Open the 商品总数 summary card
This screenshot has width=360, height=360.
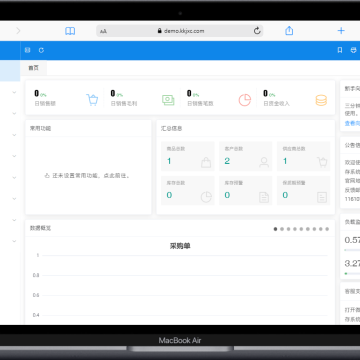pyautogui.click(x=188, y=156)
